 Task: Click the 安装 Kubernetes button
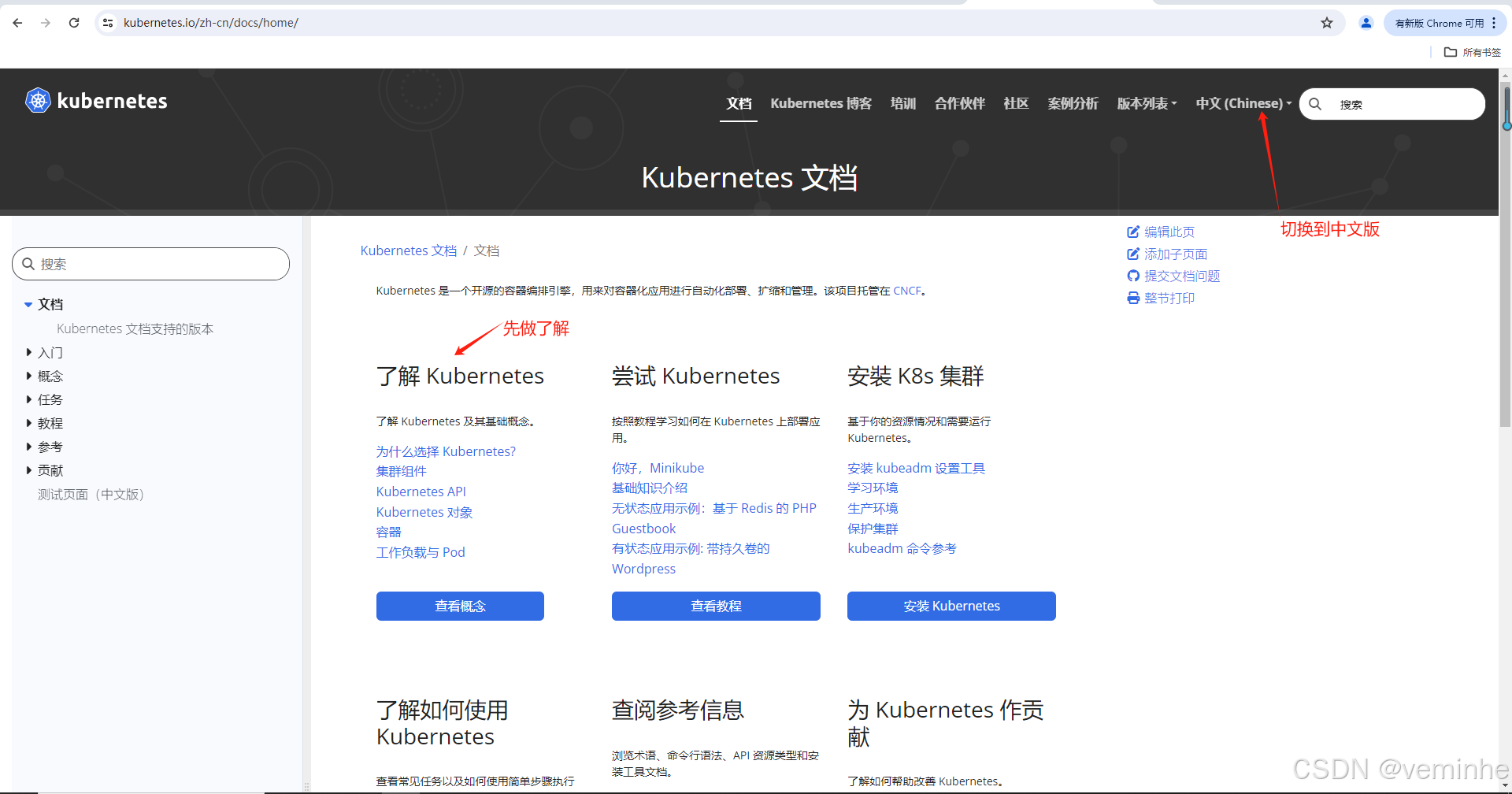tap(951, 606)
